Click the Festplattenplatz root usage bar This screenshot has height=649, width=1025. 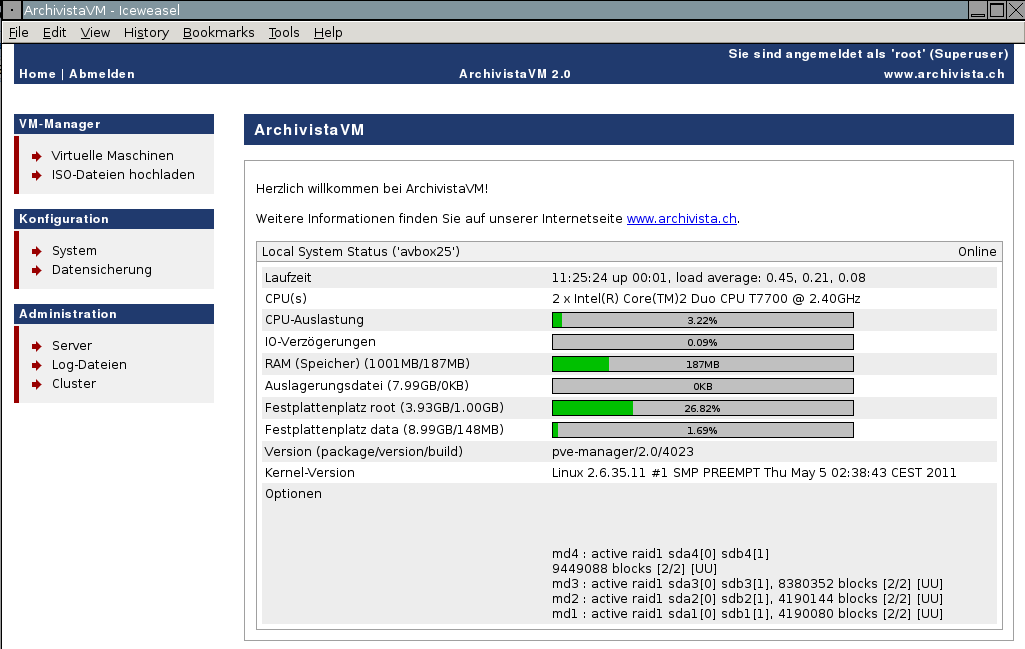click(x=702, y=408)
